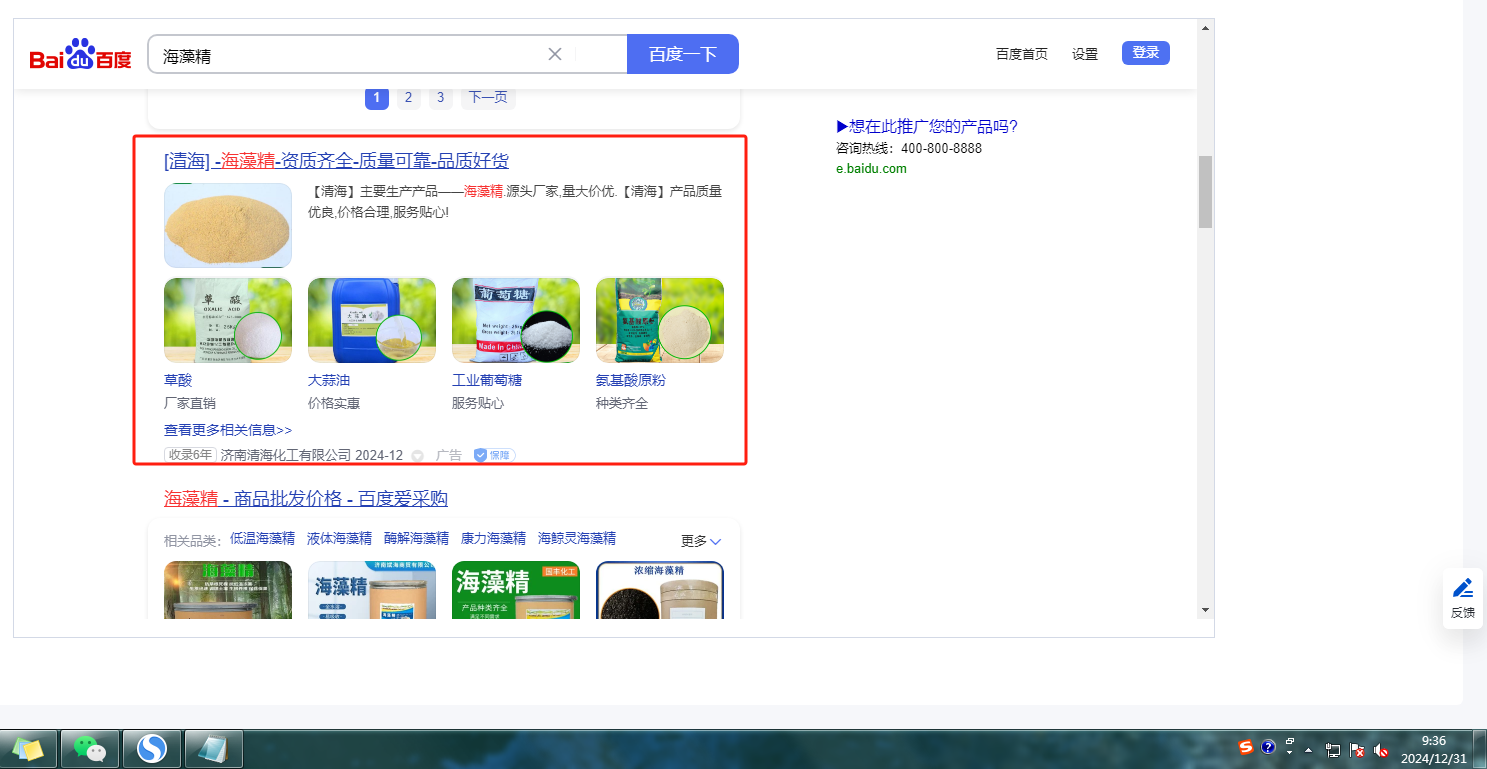Screen dimensions: 1487x769
Task: Click ▶想在此推广您的产品吗? link
Action: [x=927, y=126]
